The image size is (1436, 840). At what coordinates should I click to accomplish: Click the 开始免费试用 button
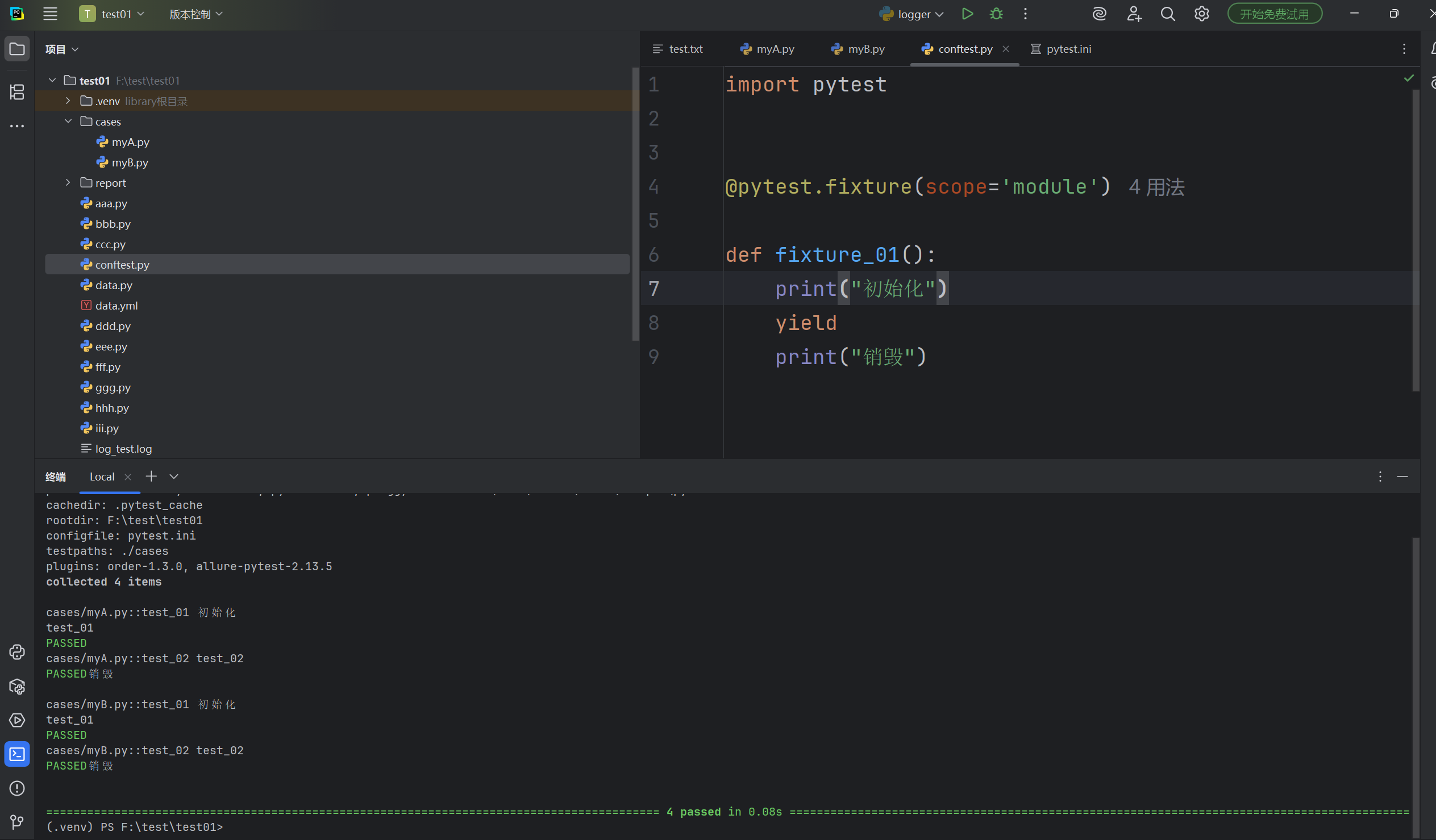pyautogui.click(x=1274, y=14)
